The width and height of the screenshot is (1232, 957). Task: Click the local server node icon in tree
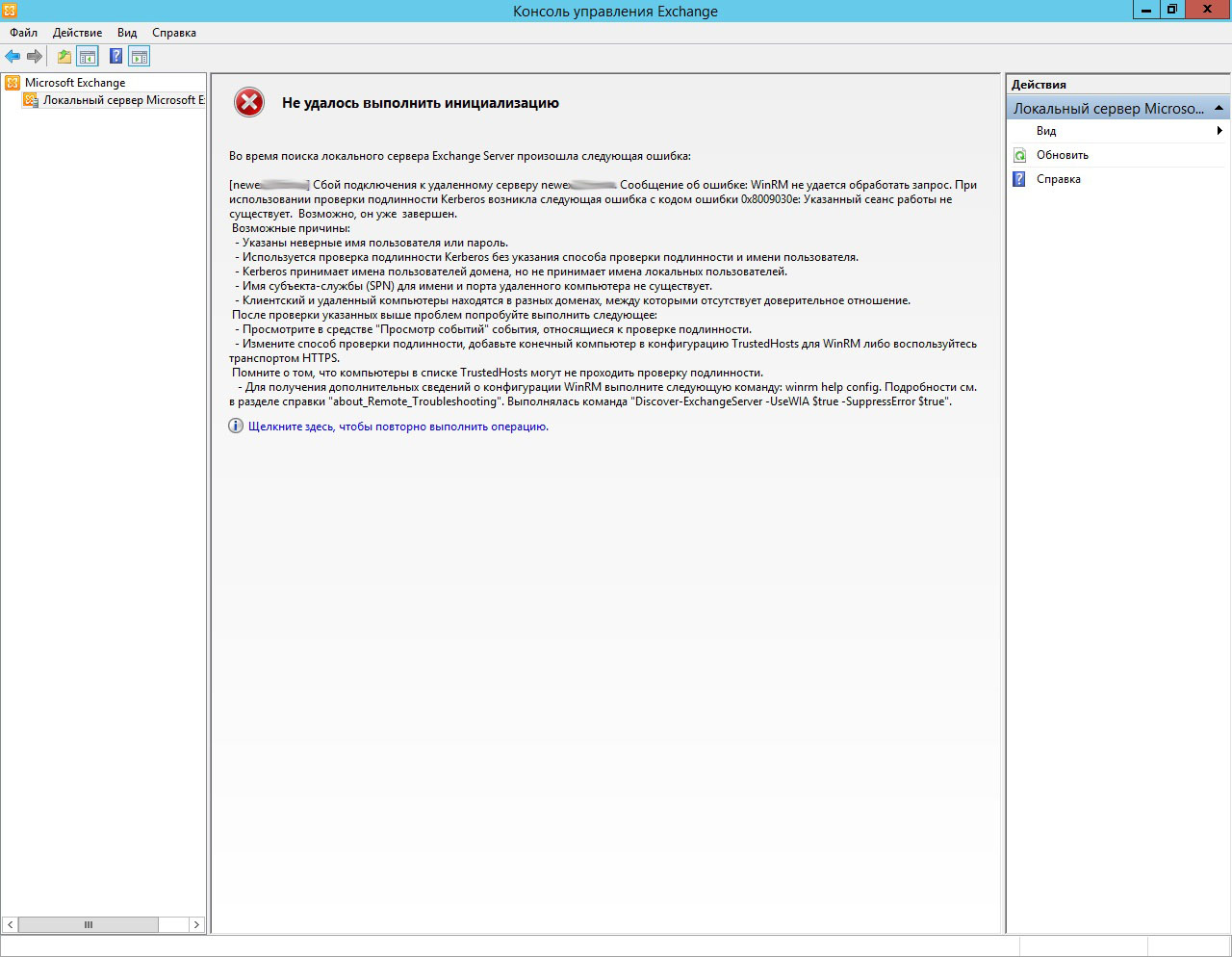(x=31, y=100)
